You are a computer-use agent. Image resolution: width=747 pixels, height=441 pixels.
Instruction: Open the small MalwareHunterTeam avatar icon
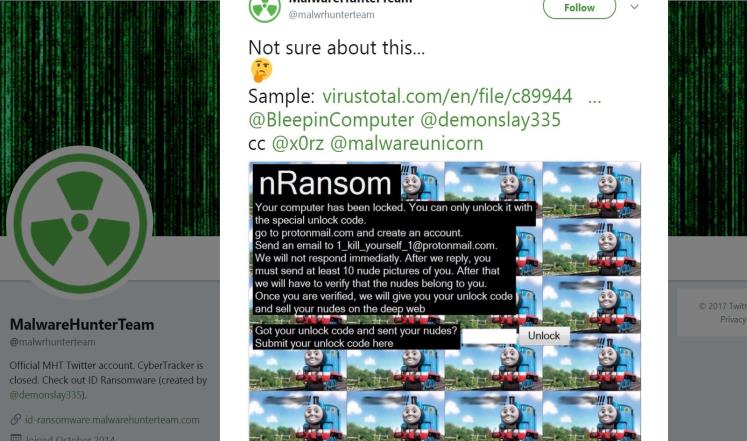pos(265,9)
